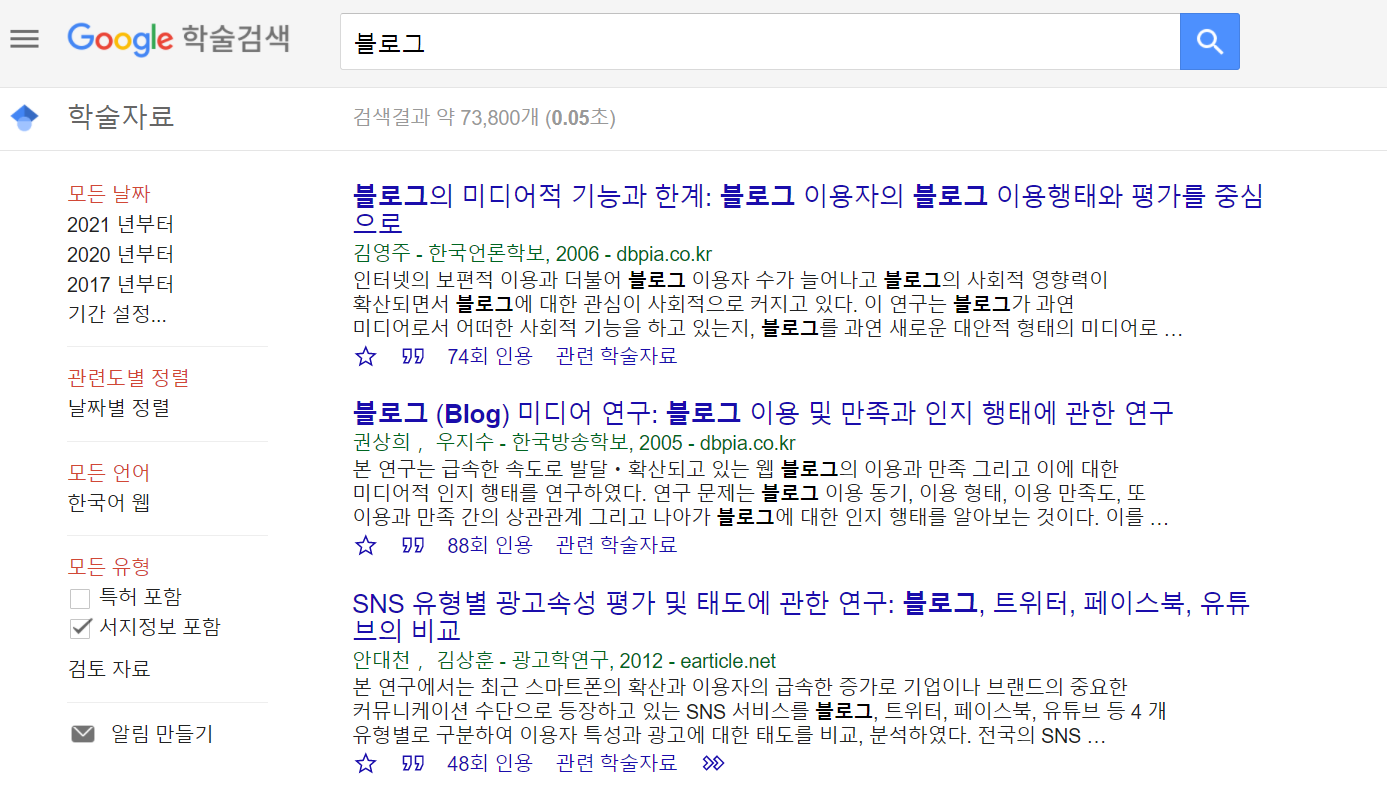Click the envelope icon for 알림 만들기
The width and height of the screenshot is (1387, 797).
pos(83,734)
